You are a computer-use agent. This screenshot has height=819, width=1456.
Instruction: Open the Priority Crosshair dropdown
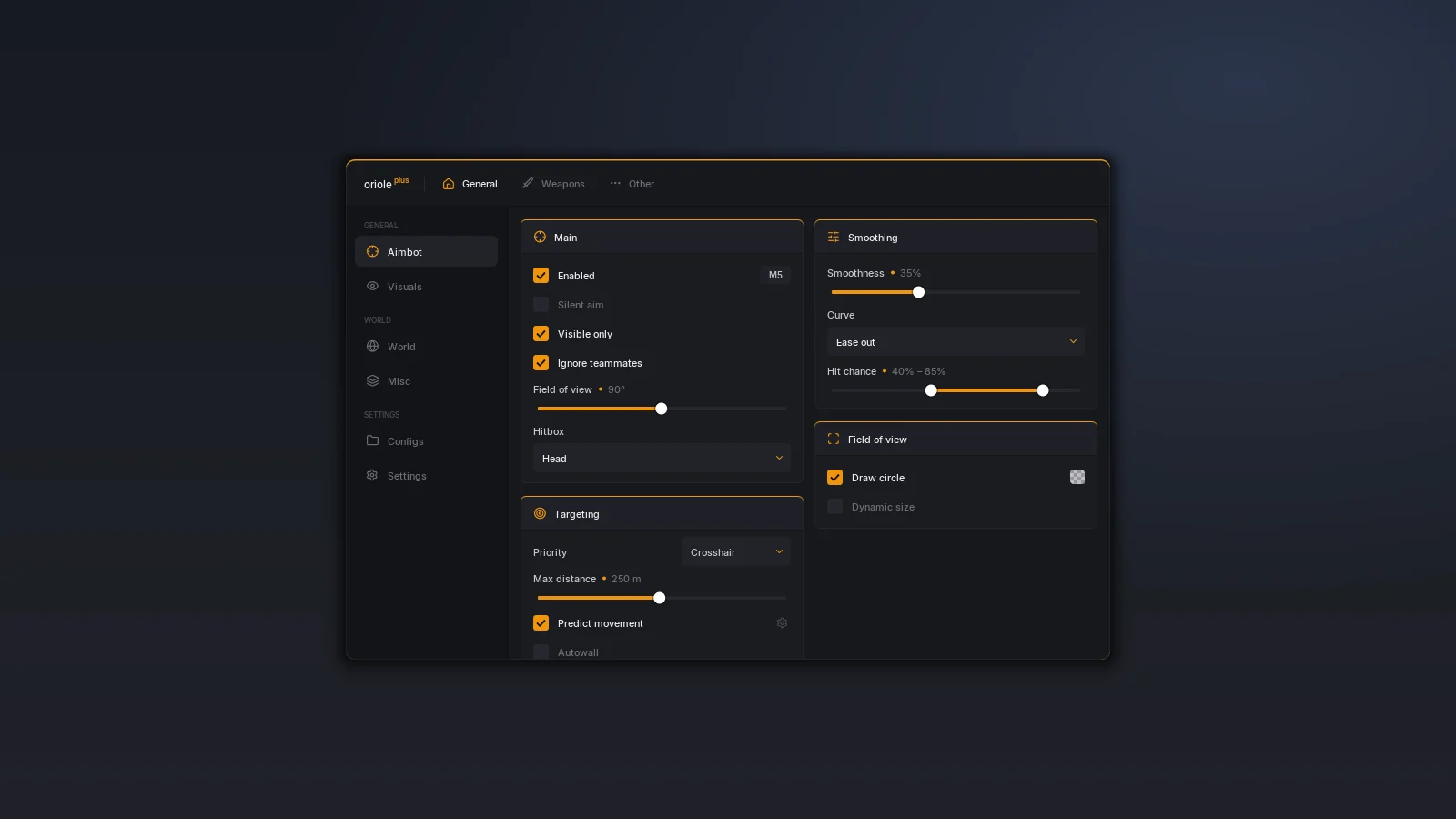736,551
